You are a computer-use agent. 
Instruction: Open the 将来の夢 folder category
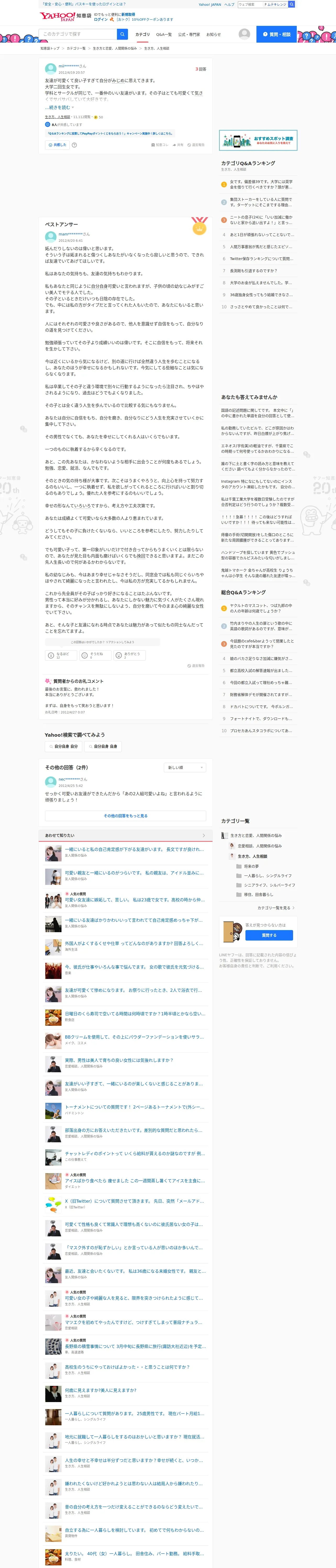point(248,866)
